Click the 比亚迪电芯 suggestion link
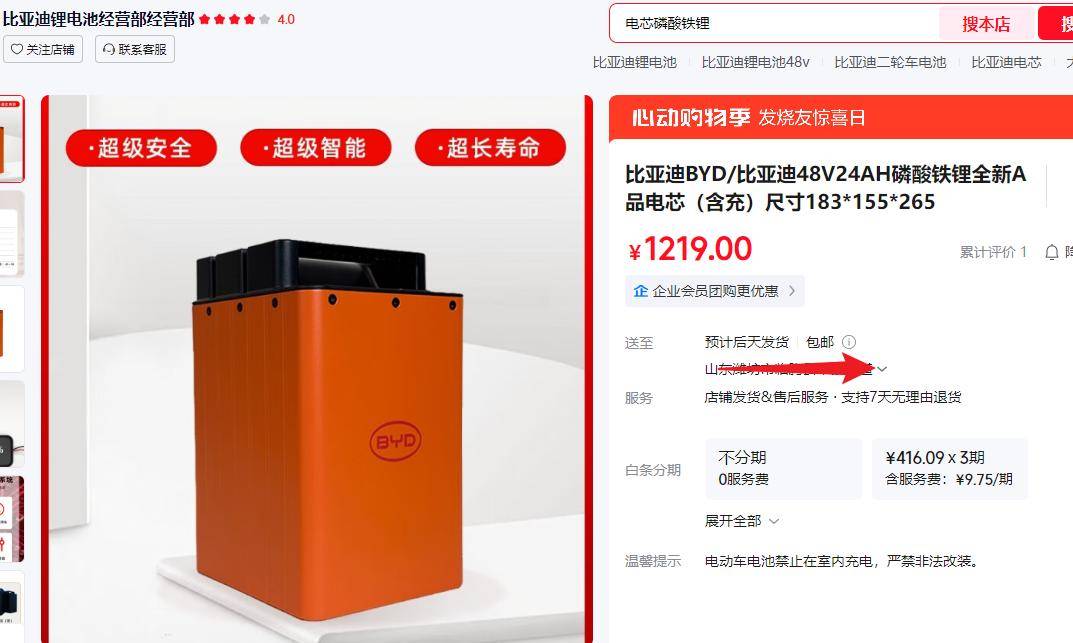This screenshot has height=643, width=1073. (1006, 62)
